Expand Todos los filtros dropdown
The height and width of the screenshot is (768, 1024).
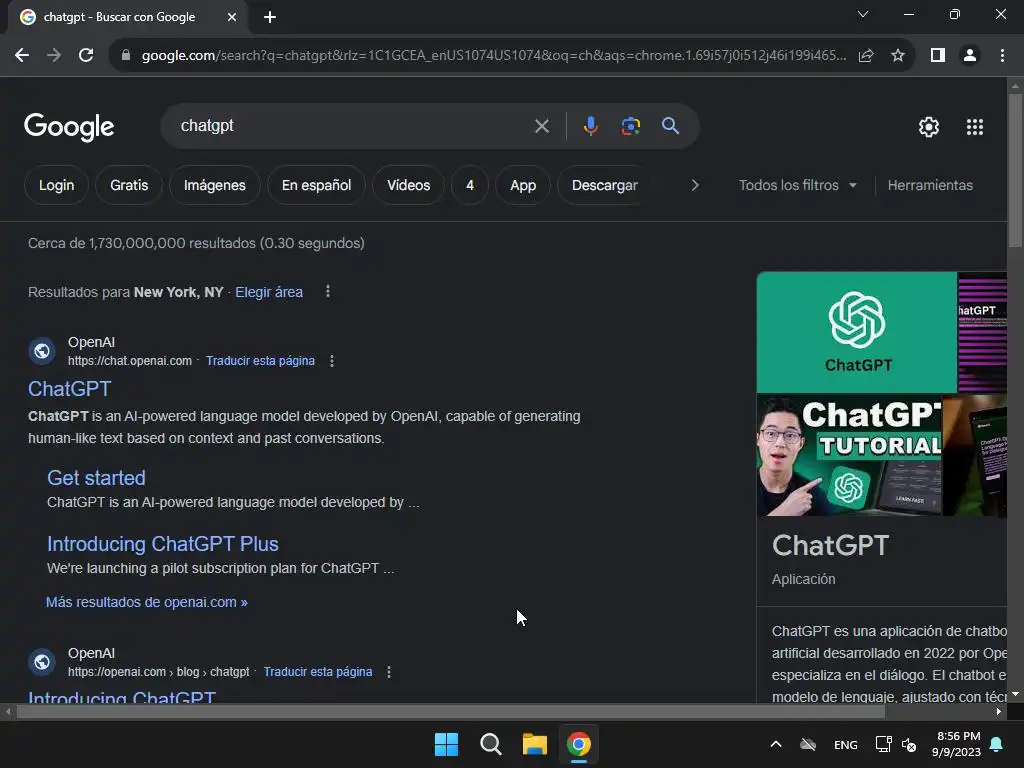tap(797, 185)
